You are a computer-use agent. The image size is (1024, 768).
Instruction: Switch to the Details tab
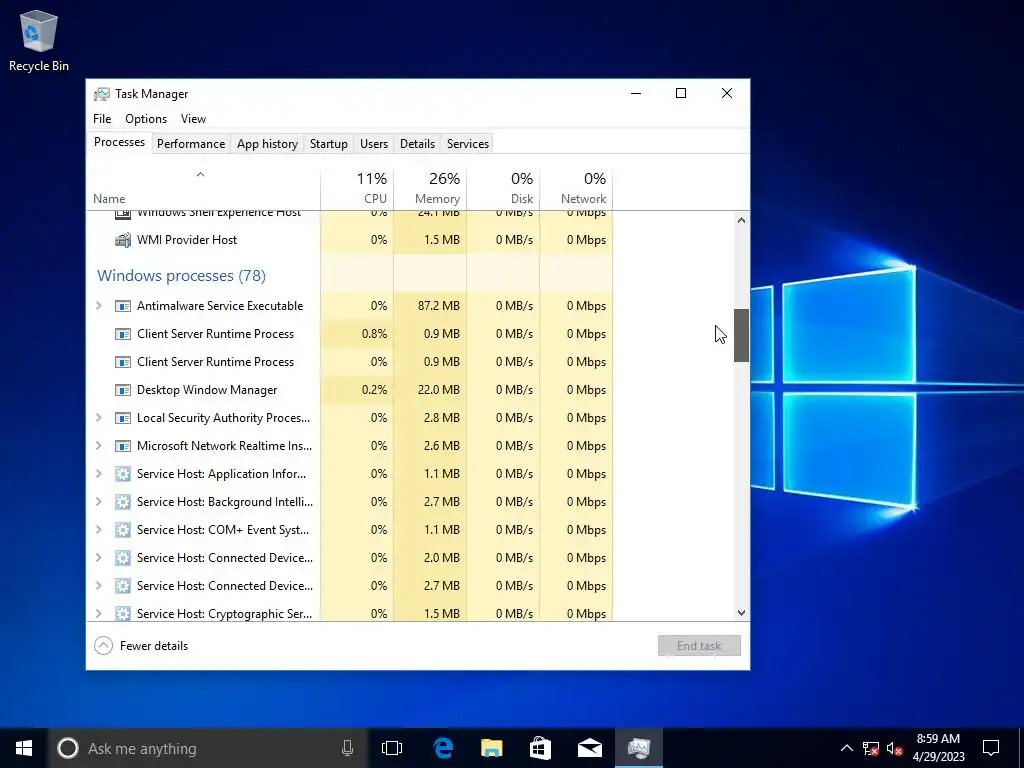click(x=417, y=144)
